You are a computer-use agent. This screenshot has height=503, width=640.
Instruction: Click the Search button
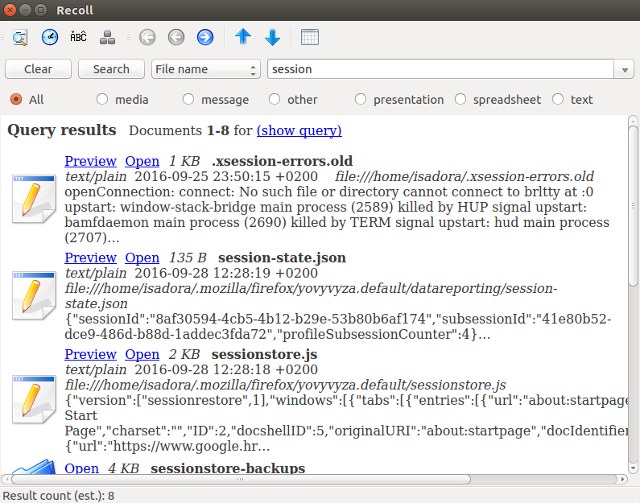coord(111,69)
